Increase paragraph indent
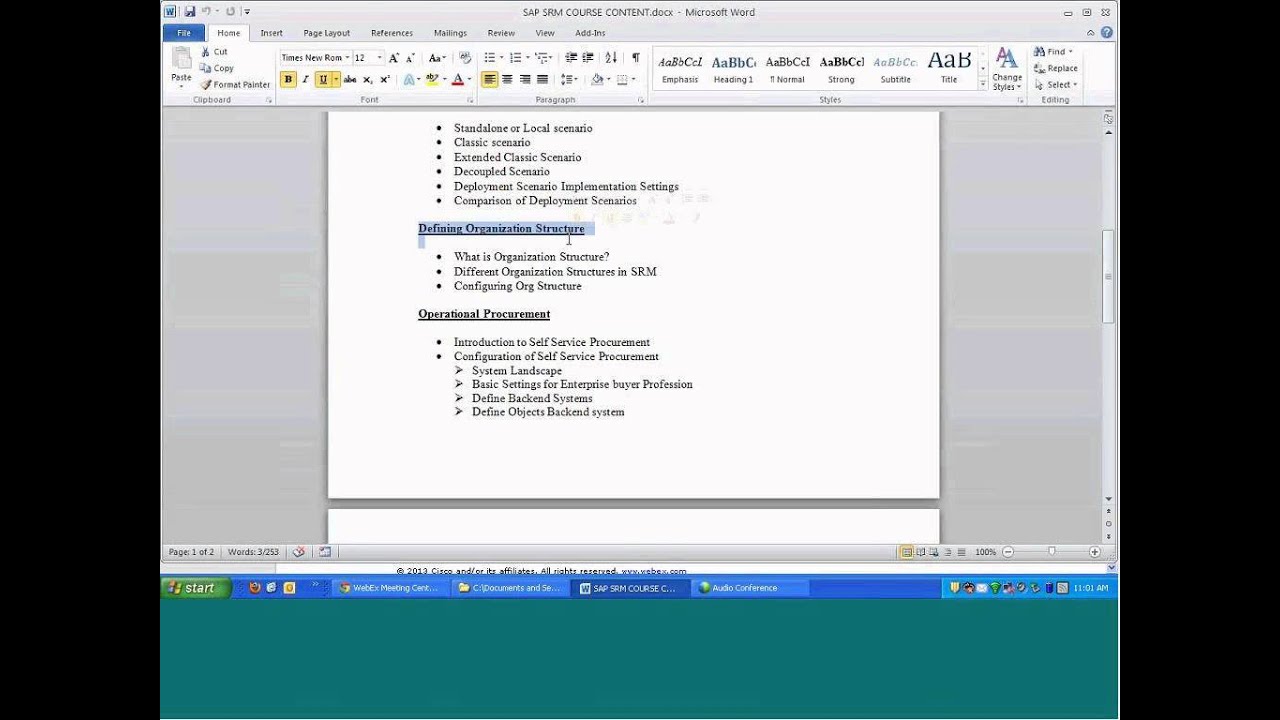Screen dimensions: 1280x720 (x=589, y=58)
